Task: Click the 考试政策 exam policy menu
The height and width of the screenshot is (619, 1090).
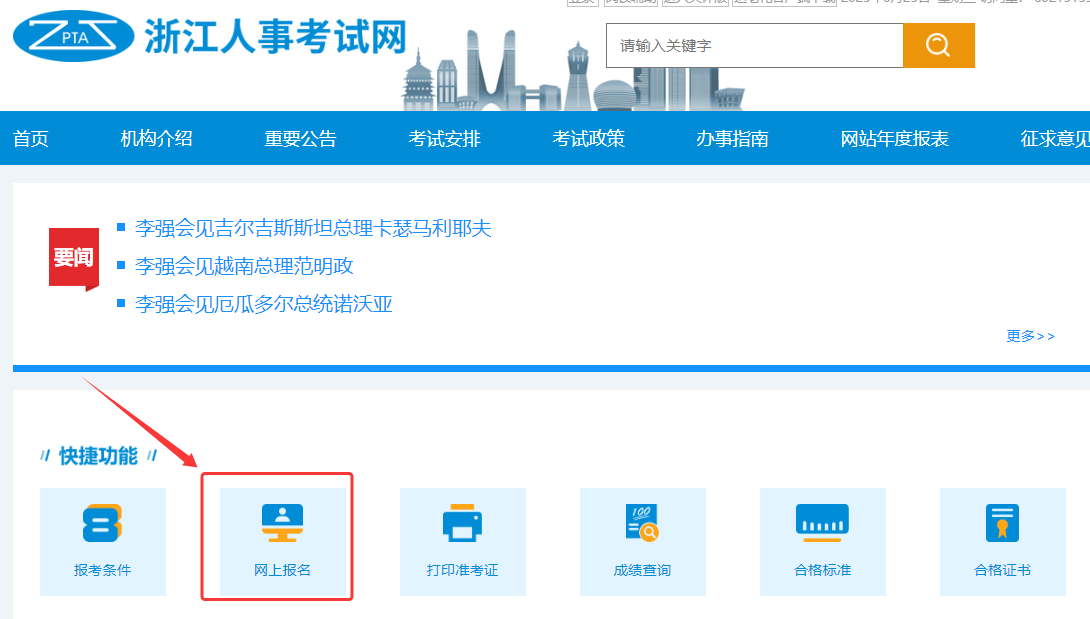Action: 588,138
